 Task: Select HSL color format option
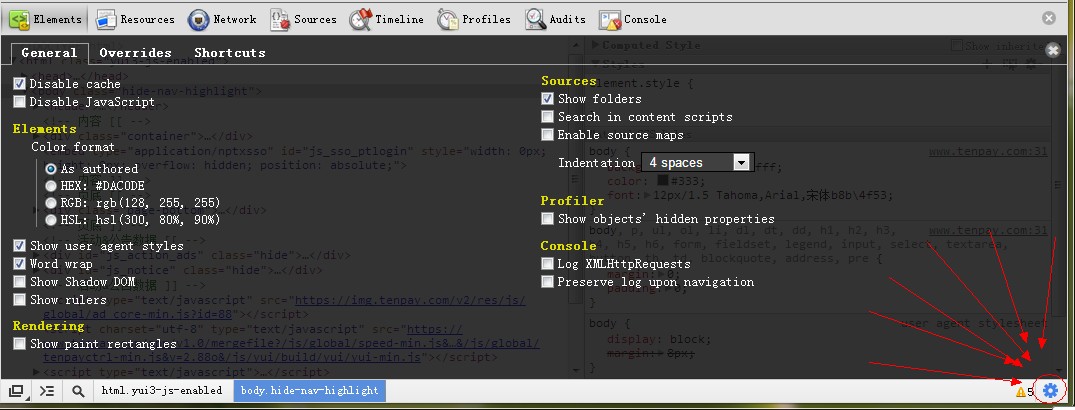(51, 220)
